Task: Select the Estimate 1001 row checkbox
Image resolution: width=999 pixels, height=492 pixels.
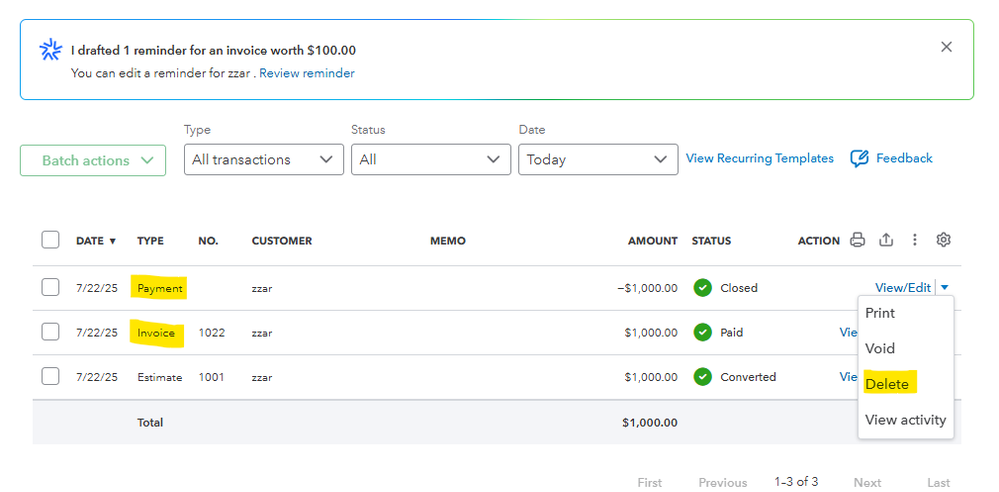Action: click(x=50, y=377)
